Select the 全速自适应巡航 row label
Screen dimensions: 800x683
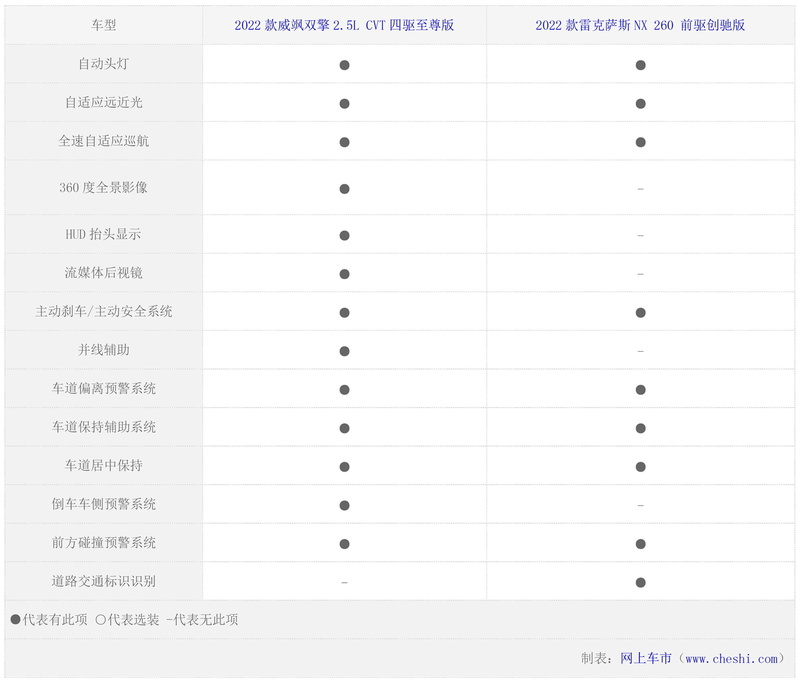104,141
